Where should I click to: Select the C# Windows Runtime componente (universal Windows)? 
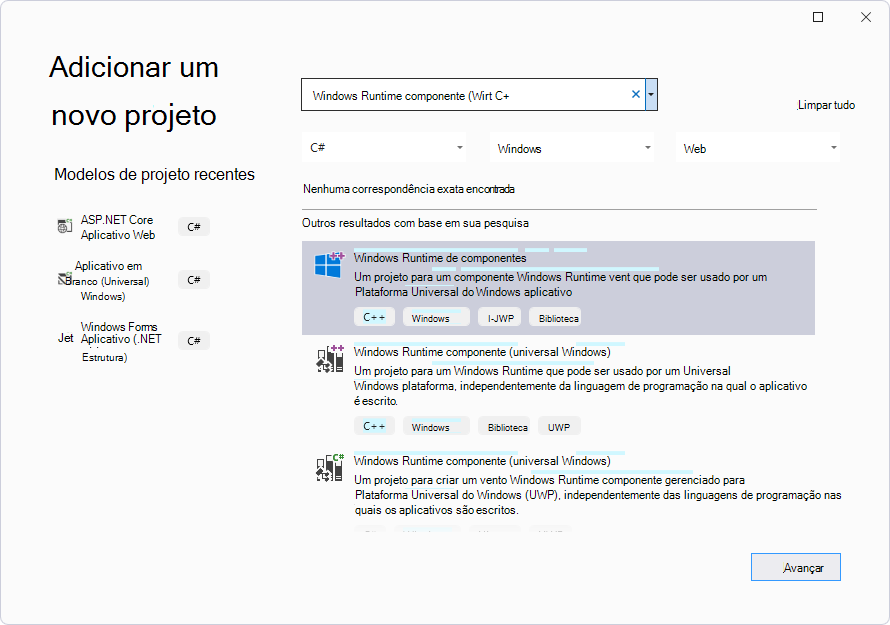pos(559,489)
